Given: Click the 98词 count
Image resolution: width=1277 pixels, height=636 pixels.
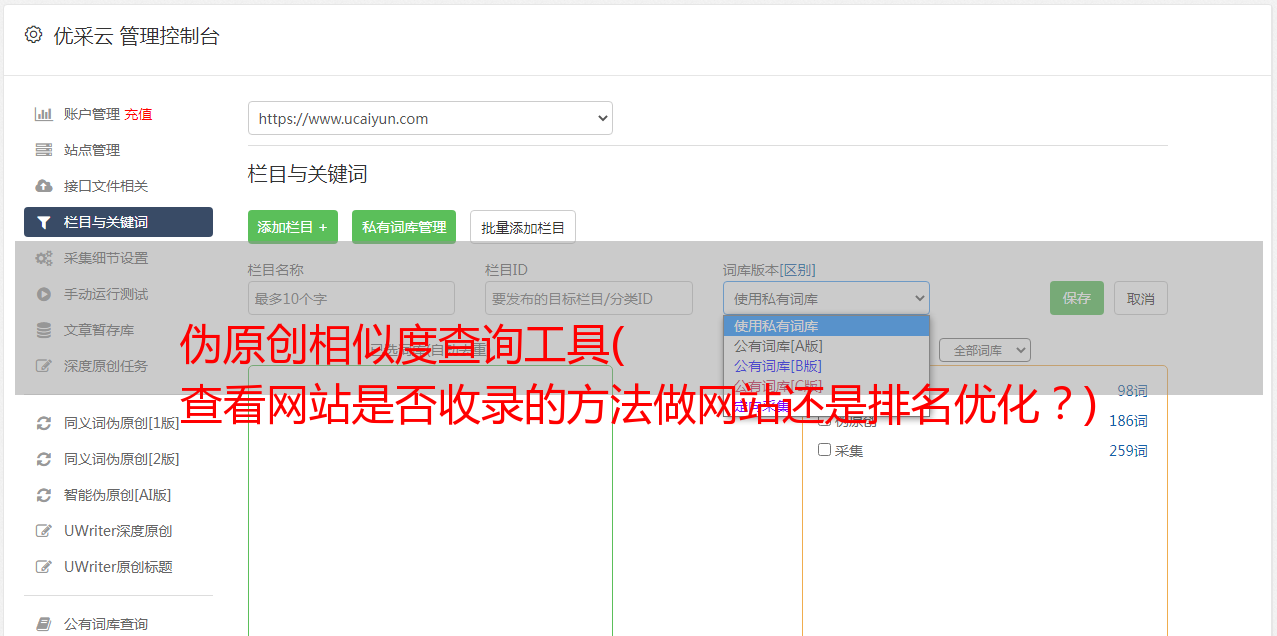Looking at the screenshot, I should (1132, 391).
